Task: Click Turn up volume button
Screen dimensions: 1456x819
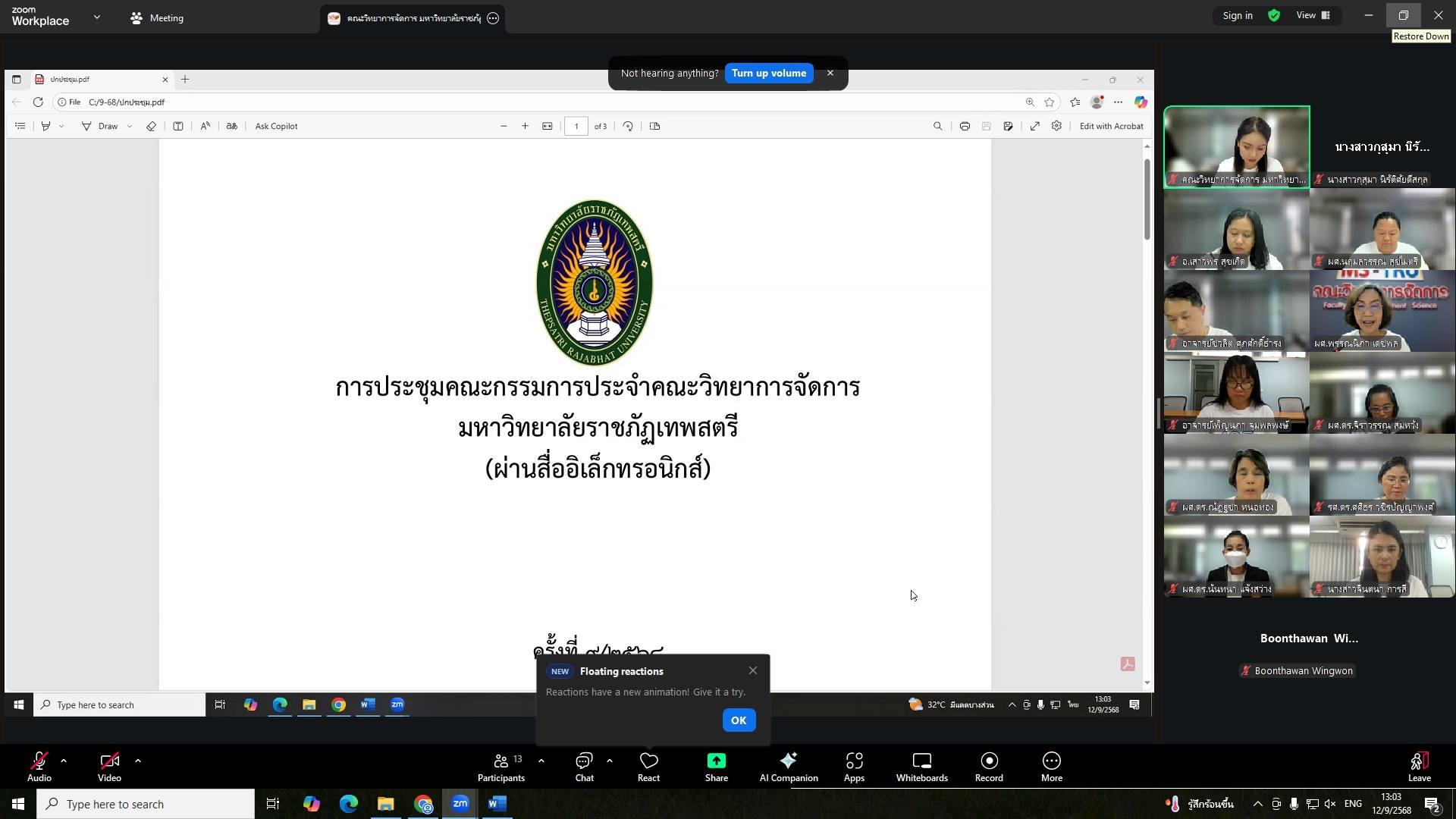Action: point(769,74)
